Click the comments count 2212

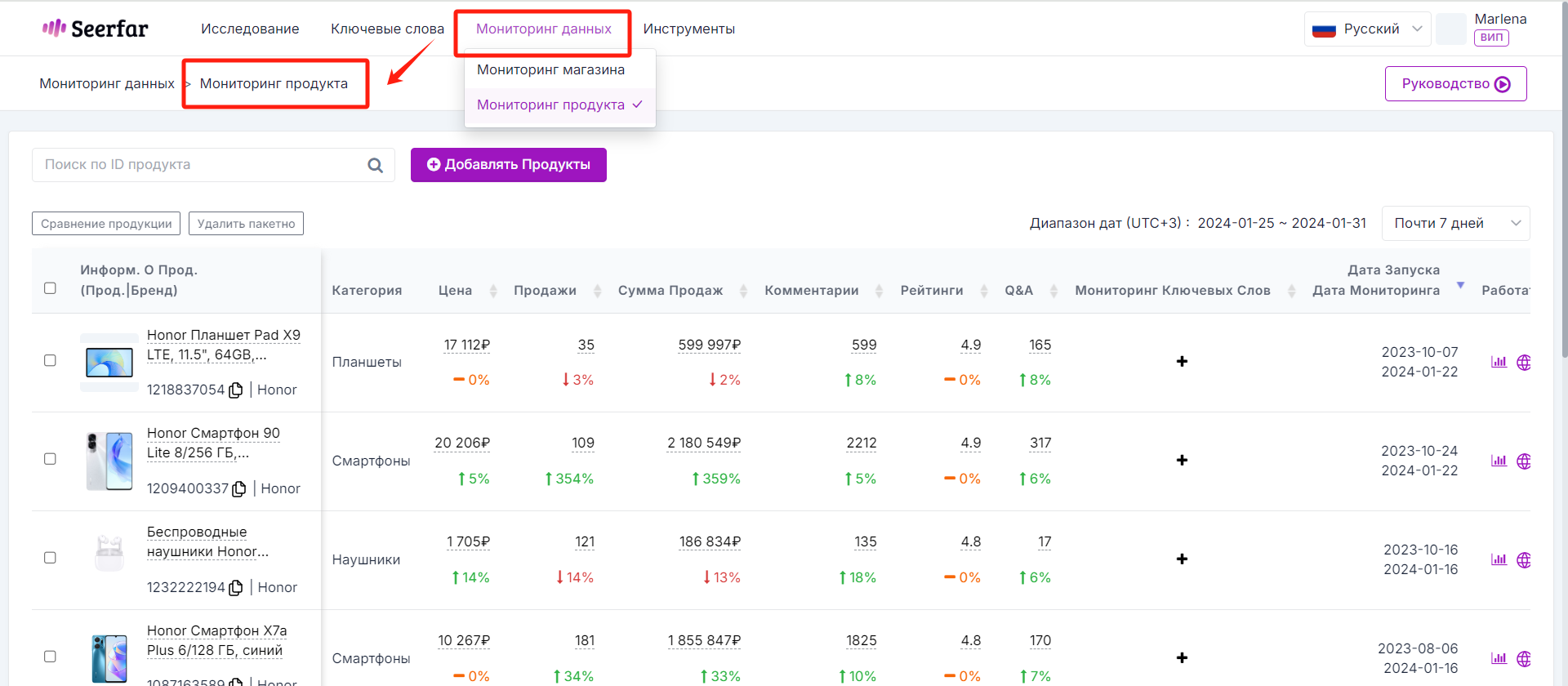(x=862, y=443)
